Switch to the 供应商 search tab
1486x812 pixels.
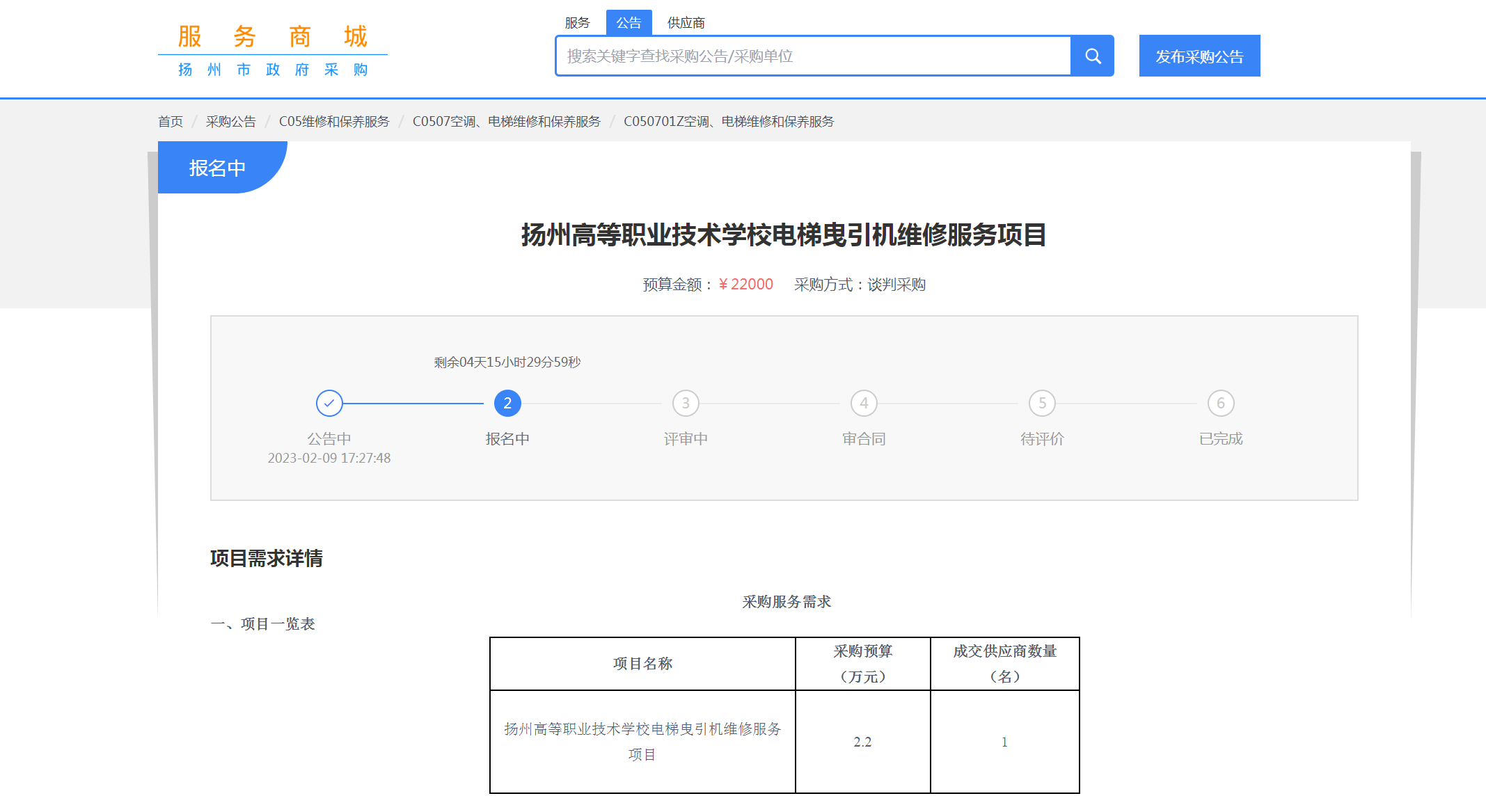[x=686, y=23]
